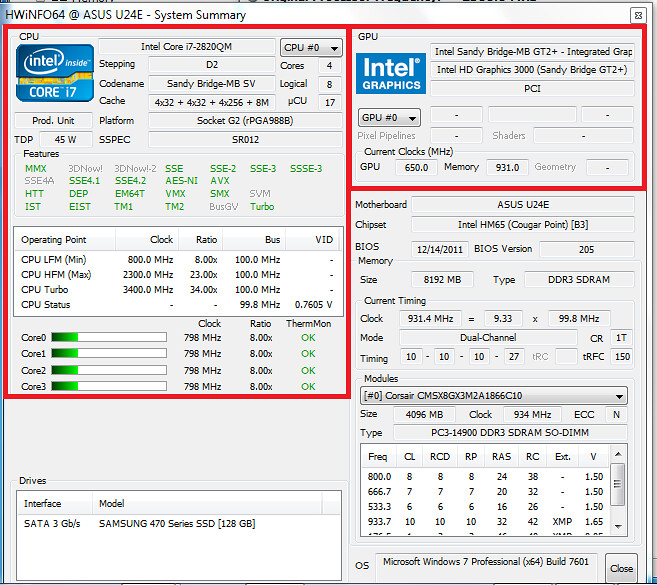Image resolution: width=657 pixels, height=585 pixels.
Task: Click the 8192 MB memory size field
Action: tap(442, 280)
